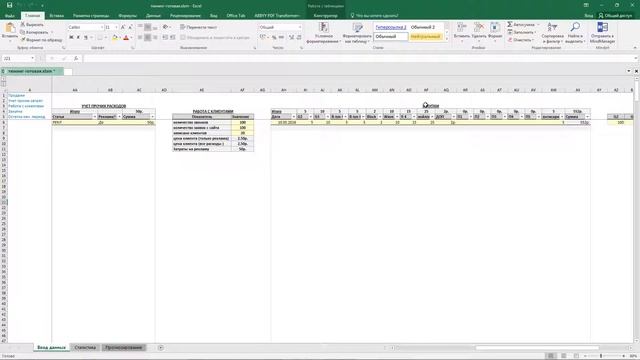Click the Общий доступ share button
Screen dimensions: 640x360
(x=615, y=16)
